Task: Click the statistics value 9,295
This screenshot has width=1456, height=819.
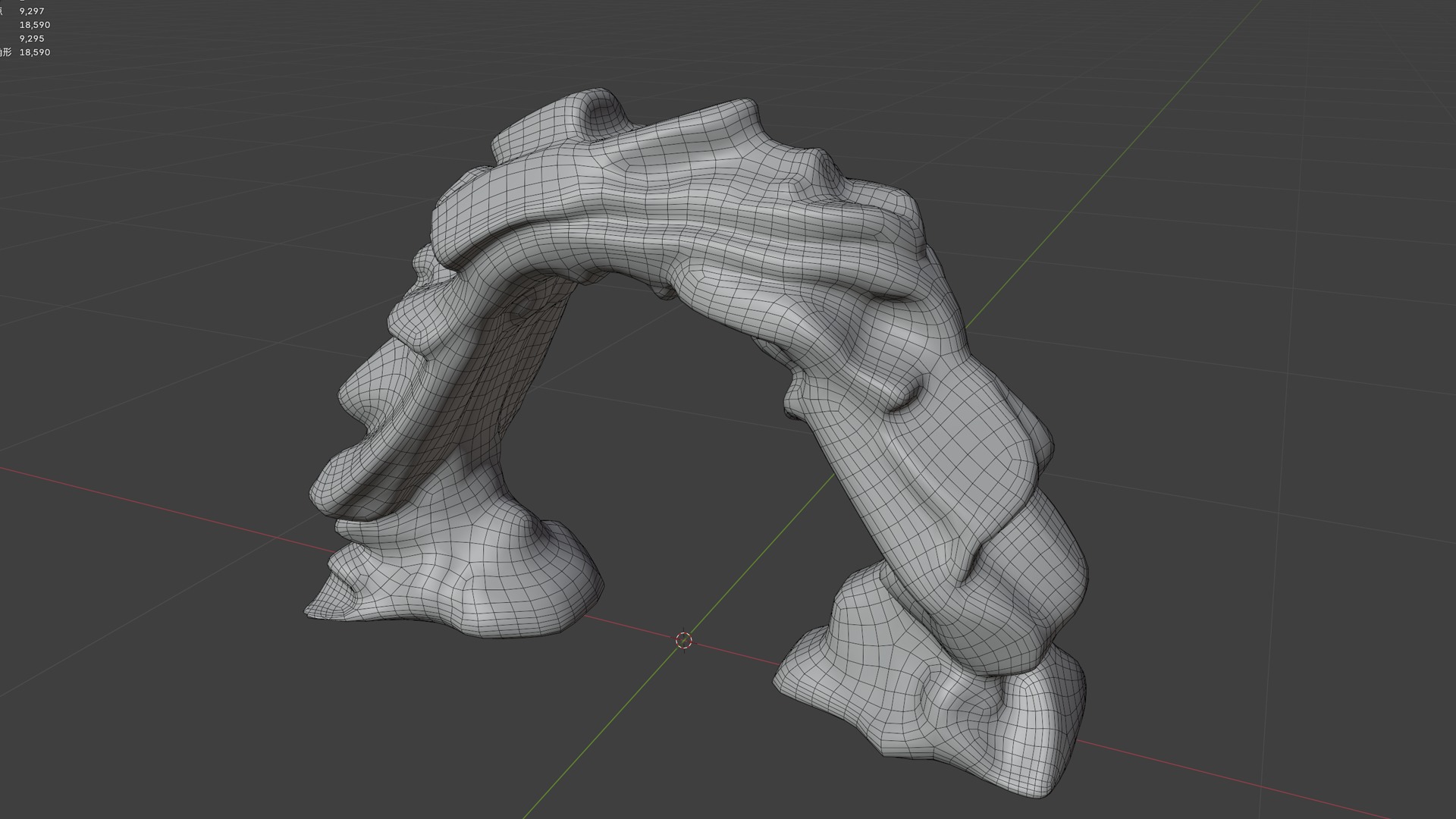Action: (x=32, y=39)
